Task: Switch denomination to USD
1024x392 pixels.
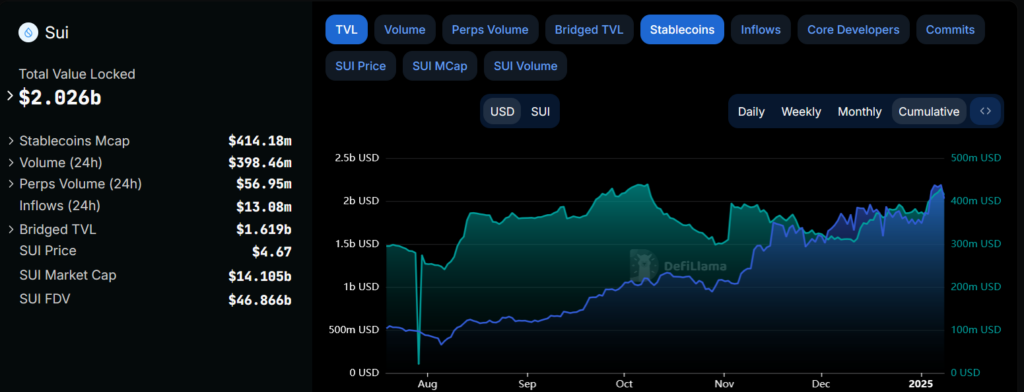Action: [502, 111]
